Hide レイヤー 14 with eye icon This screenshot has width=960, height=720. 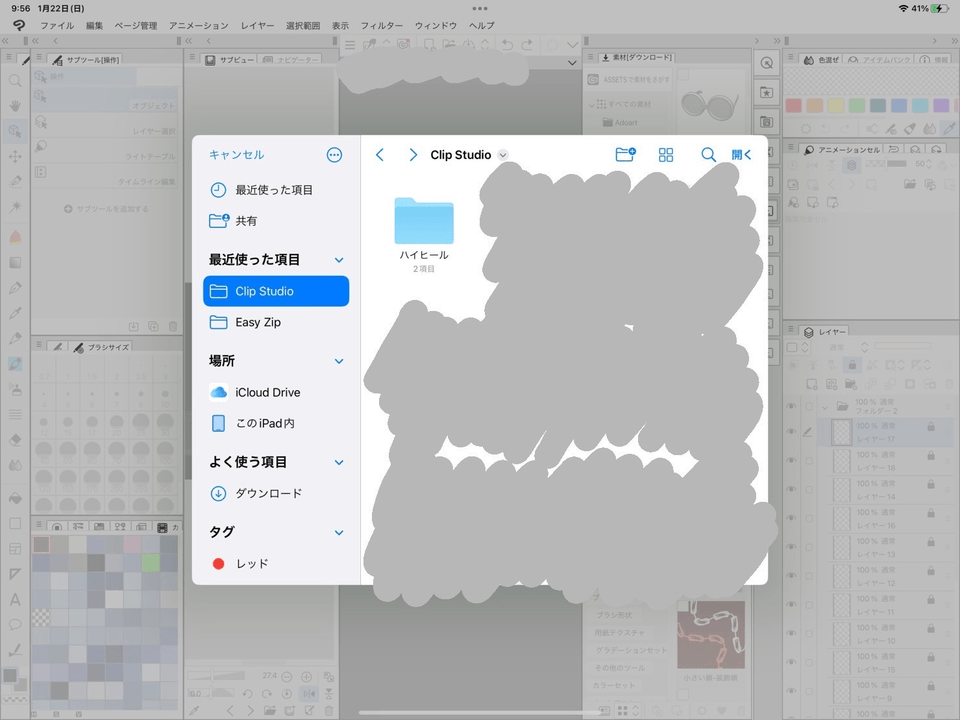click(792, 489)
